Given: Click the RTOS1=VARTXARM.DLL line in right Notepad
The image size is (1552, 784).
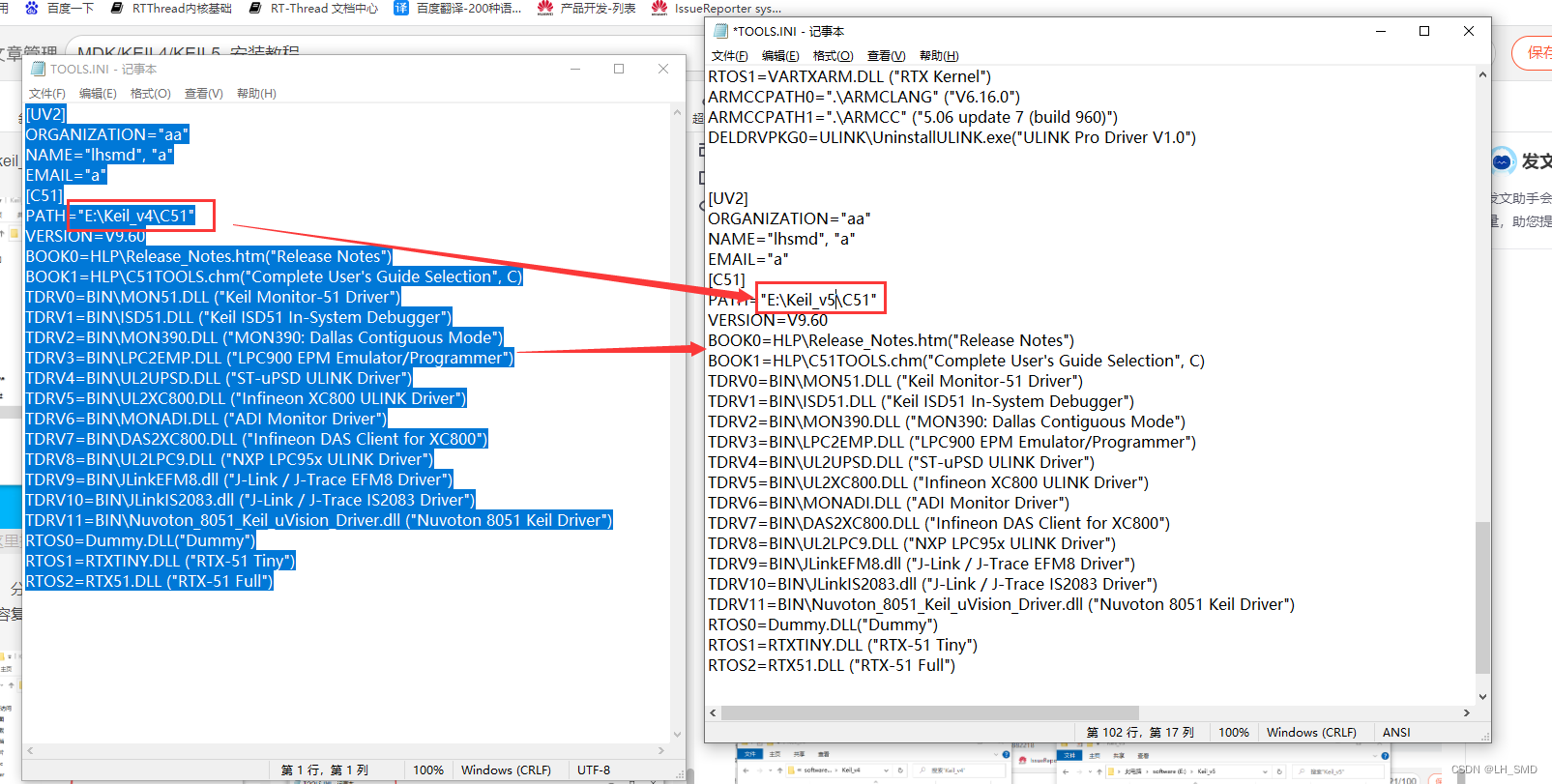Looking at the screenshot, I should coord(849,76).
